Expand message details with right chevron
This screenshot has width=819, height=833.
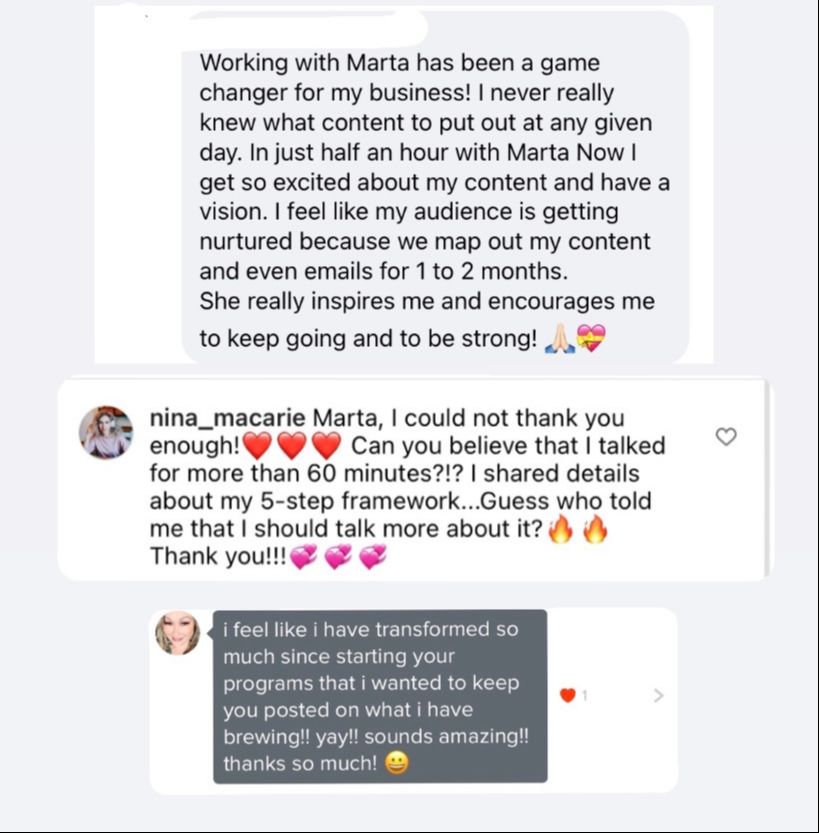(x=658, y=695)
